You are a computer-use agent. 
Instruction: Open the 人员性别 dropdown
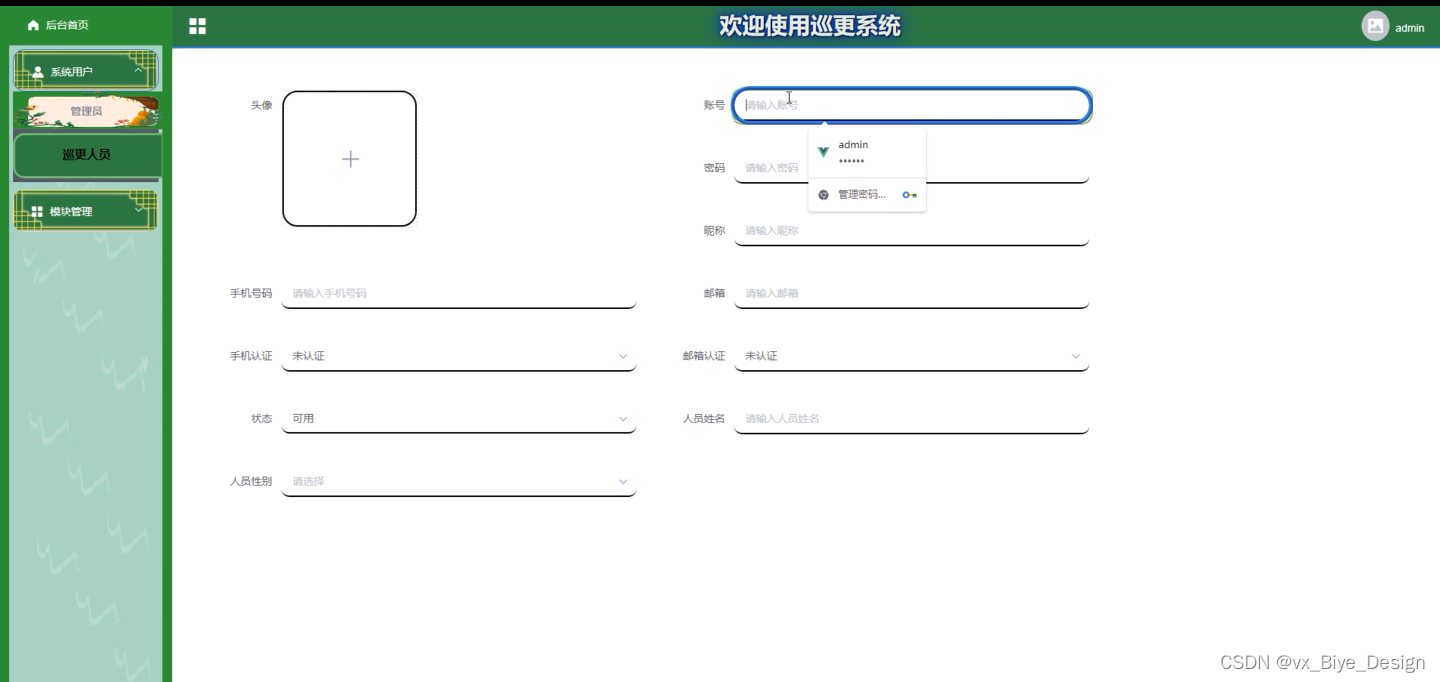459,482
